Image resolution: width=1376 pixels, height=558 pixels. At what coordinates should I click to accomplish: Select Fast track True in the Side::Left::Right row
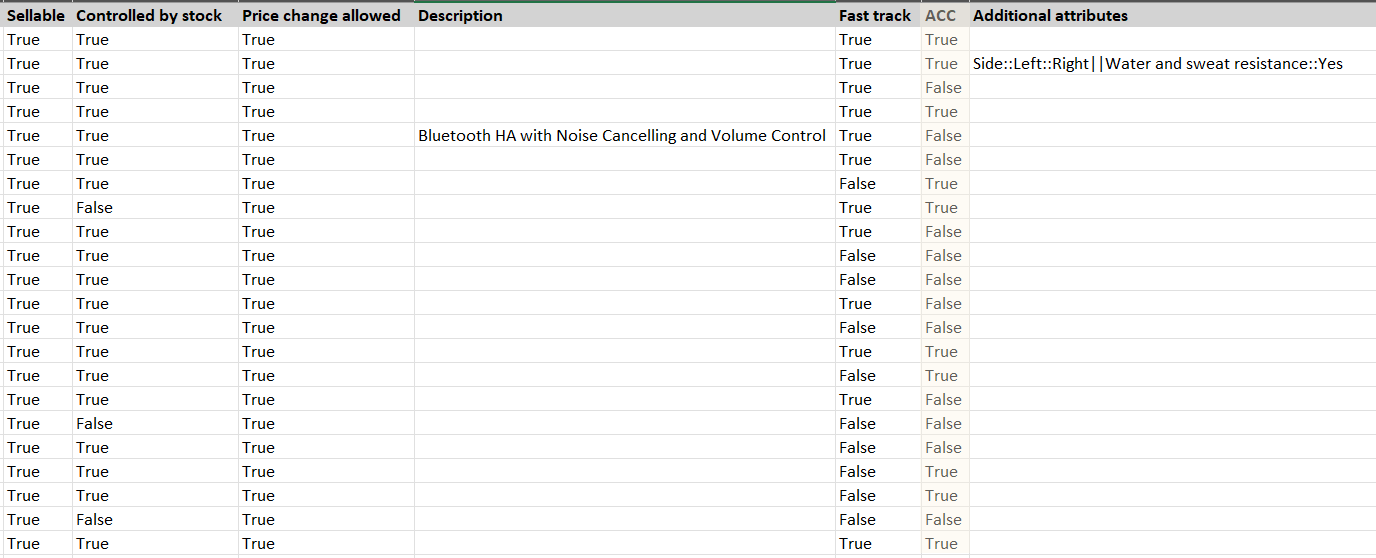[878, 64]
